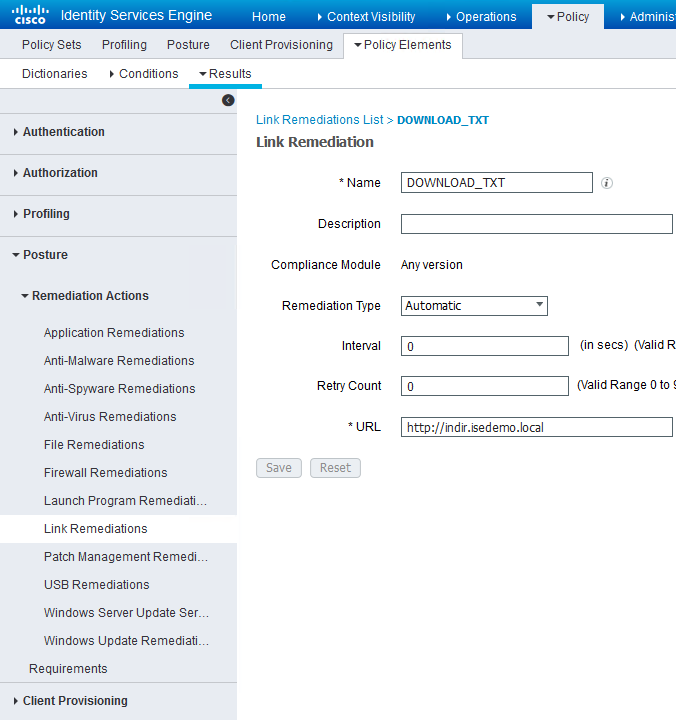This screenshot has height=720, width=676.
Task: Open USB Remediations
Action: 96,585
